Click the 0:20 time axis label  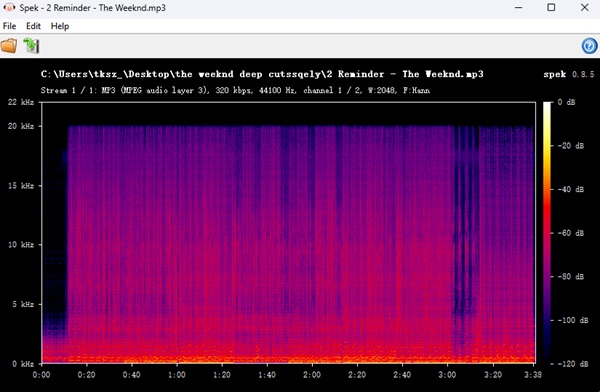point(86,375)
